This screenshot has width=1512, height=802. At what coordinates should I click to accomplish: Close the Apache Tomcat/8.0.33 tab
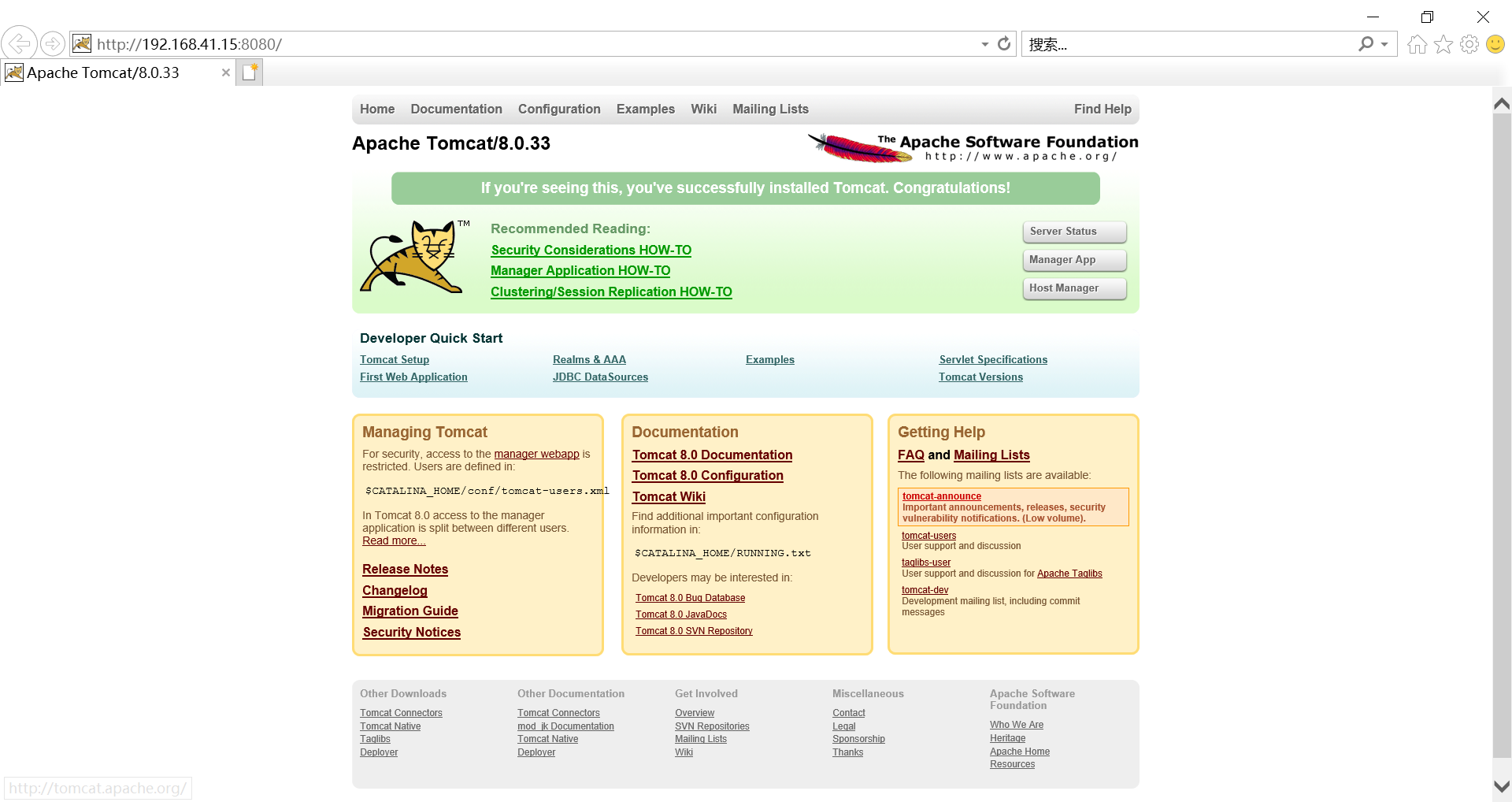tap(226, 72)
